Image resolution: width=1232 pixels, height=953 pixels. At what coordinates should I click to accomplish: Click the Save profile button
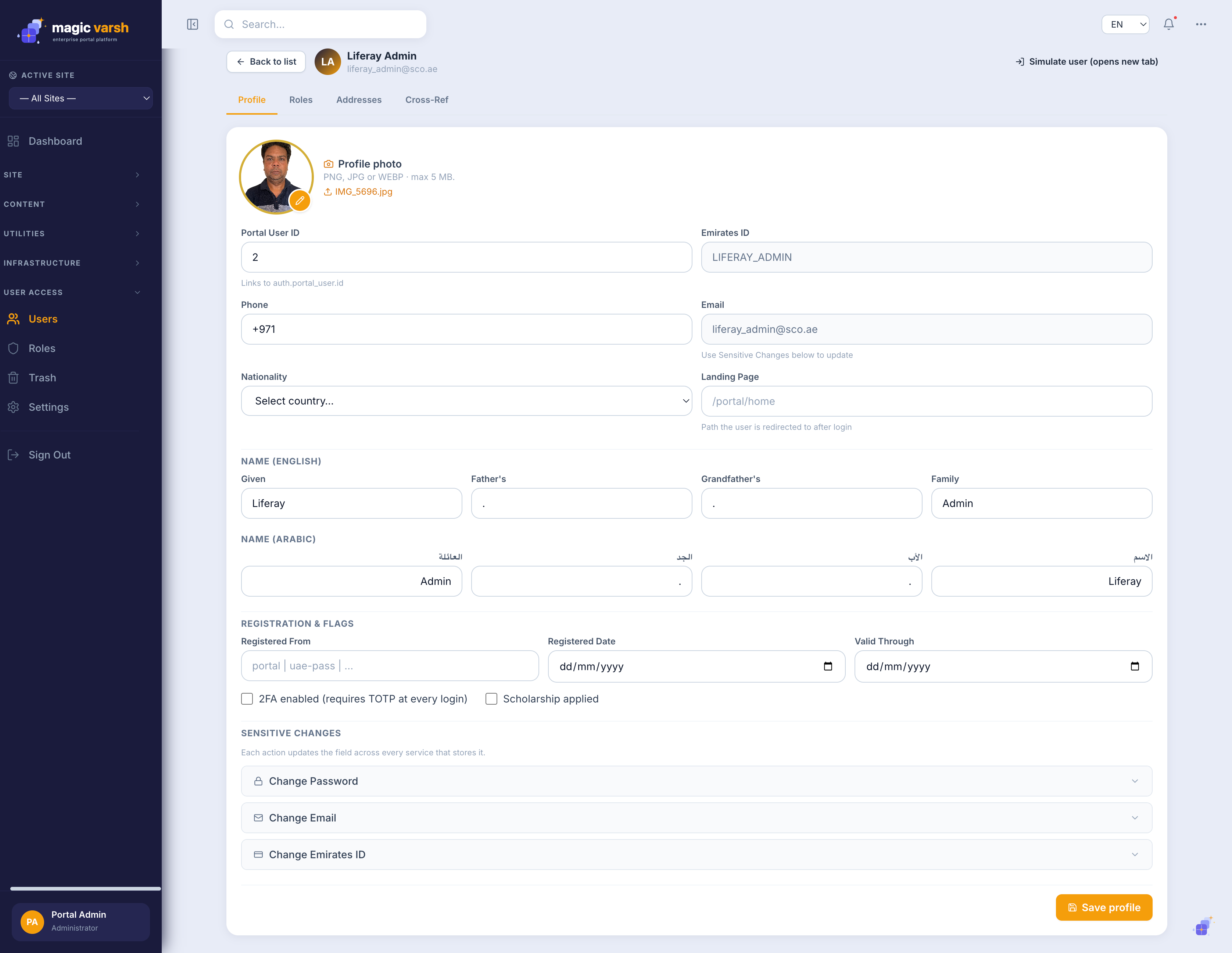coord(1104,908)
